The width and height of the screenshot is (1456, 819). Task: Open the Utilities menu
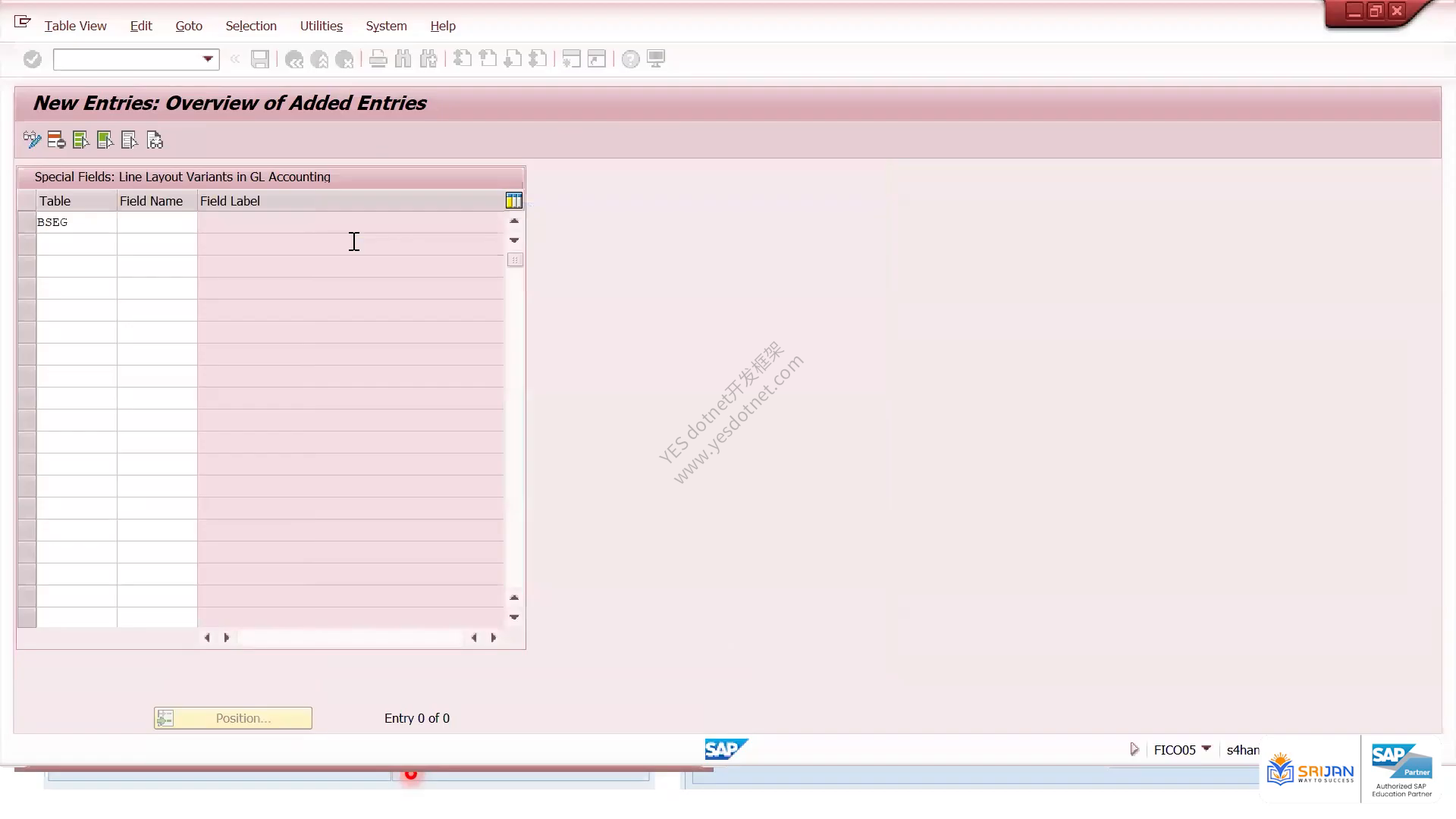(x=322, y=26)
